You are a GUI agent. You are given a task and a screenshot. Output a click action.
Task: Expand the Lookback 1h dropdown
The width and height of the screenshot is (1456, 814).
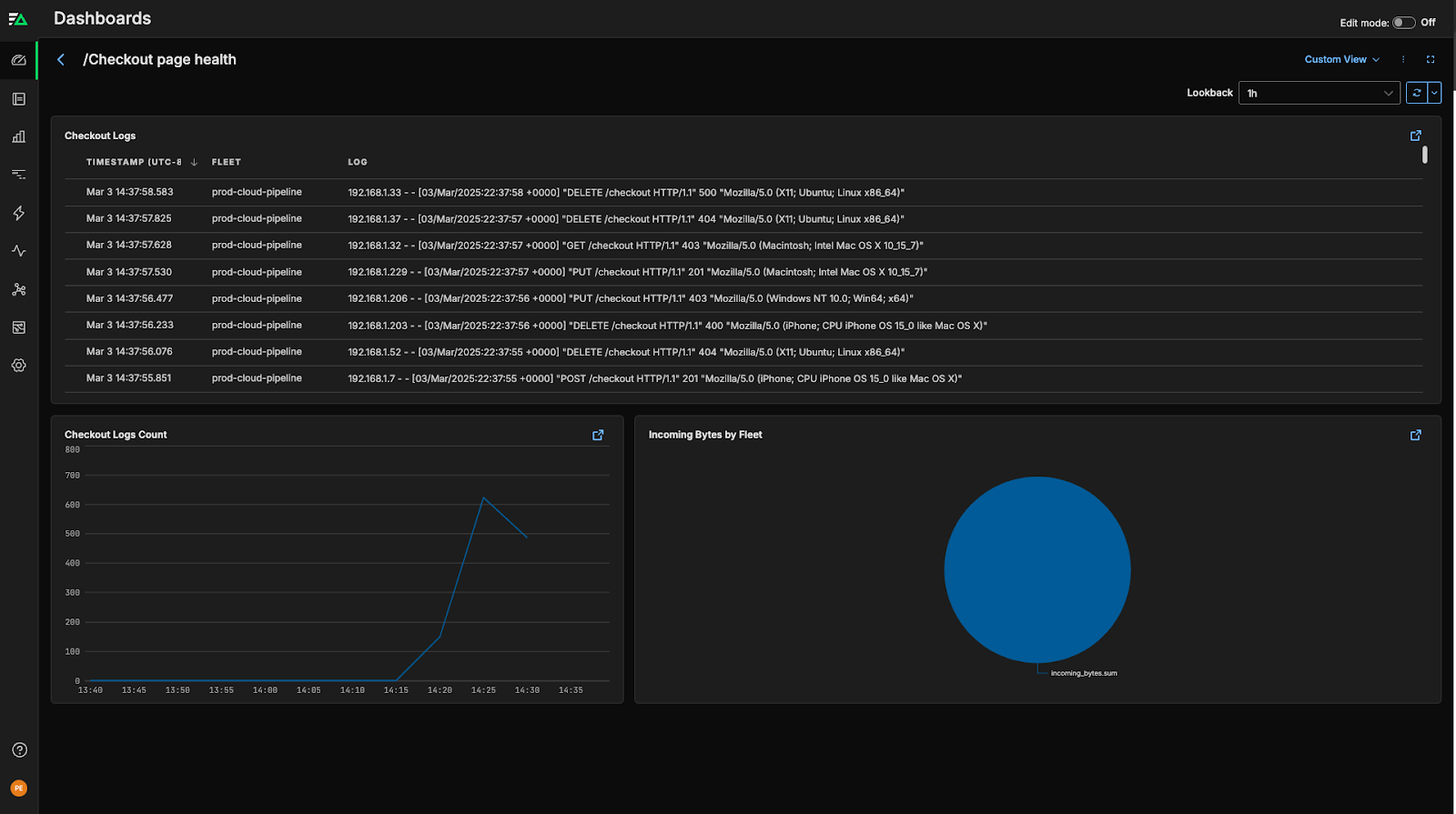(x=1319, y=93)
